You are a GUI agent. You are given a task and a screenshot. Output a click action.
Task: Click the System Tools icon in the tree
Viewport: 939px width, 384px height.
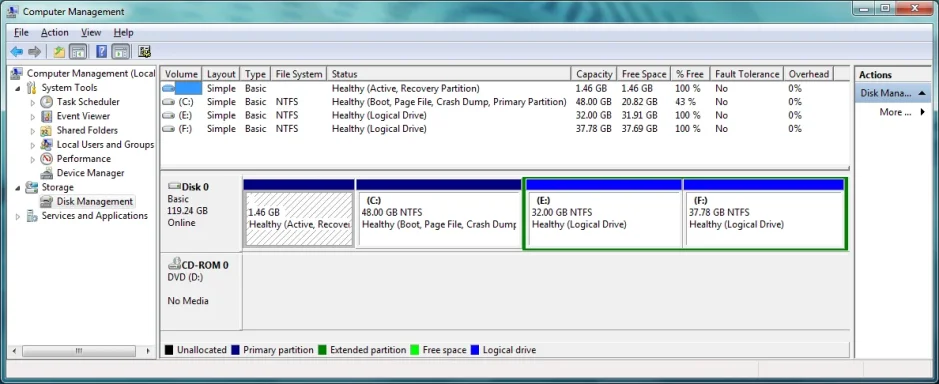pyautogui.click(x=32, y=87)
